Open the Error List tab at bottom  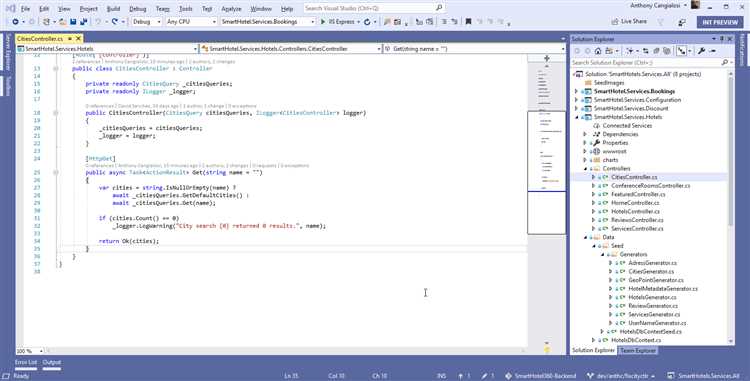point(26,362)
